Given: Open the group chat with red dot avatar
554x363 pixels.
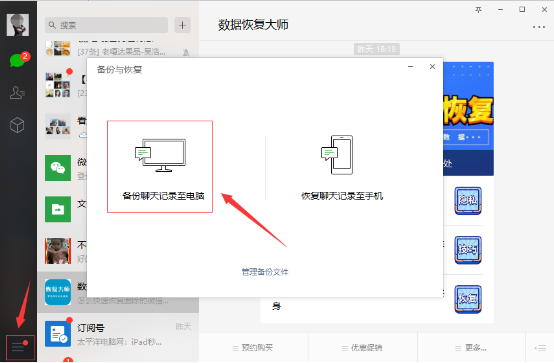Looking at the screenshot, I should tap(58, 85).
